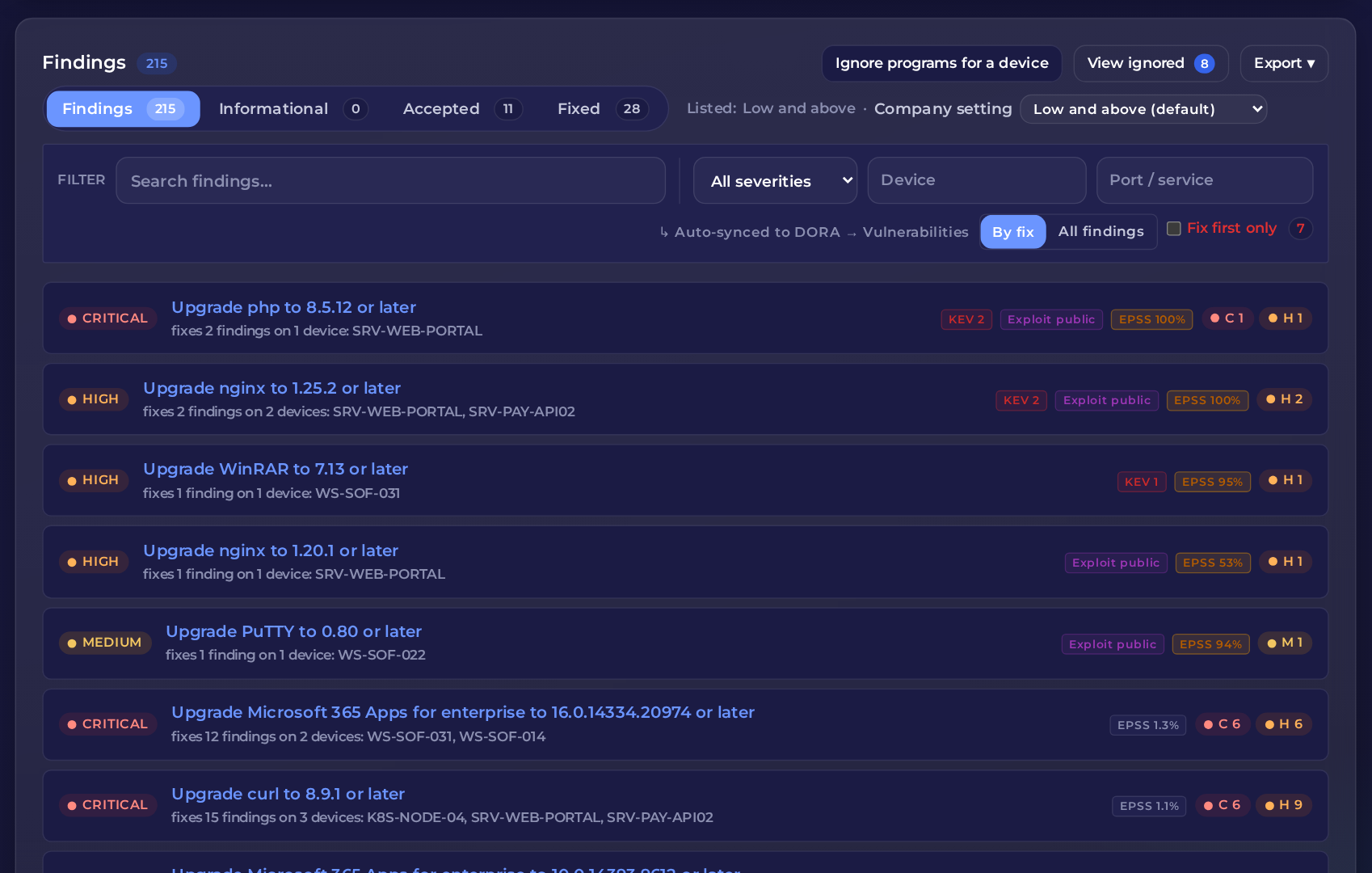Enable the Fix first only checkbox
This screenshot has height=873, width=1372.
coord(1174,229)
